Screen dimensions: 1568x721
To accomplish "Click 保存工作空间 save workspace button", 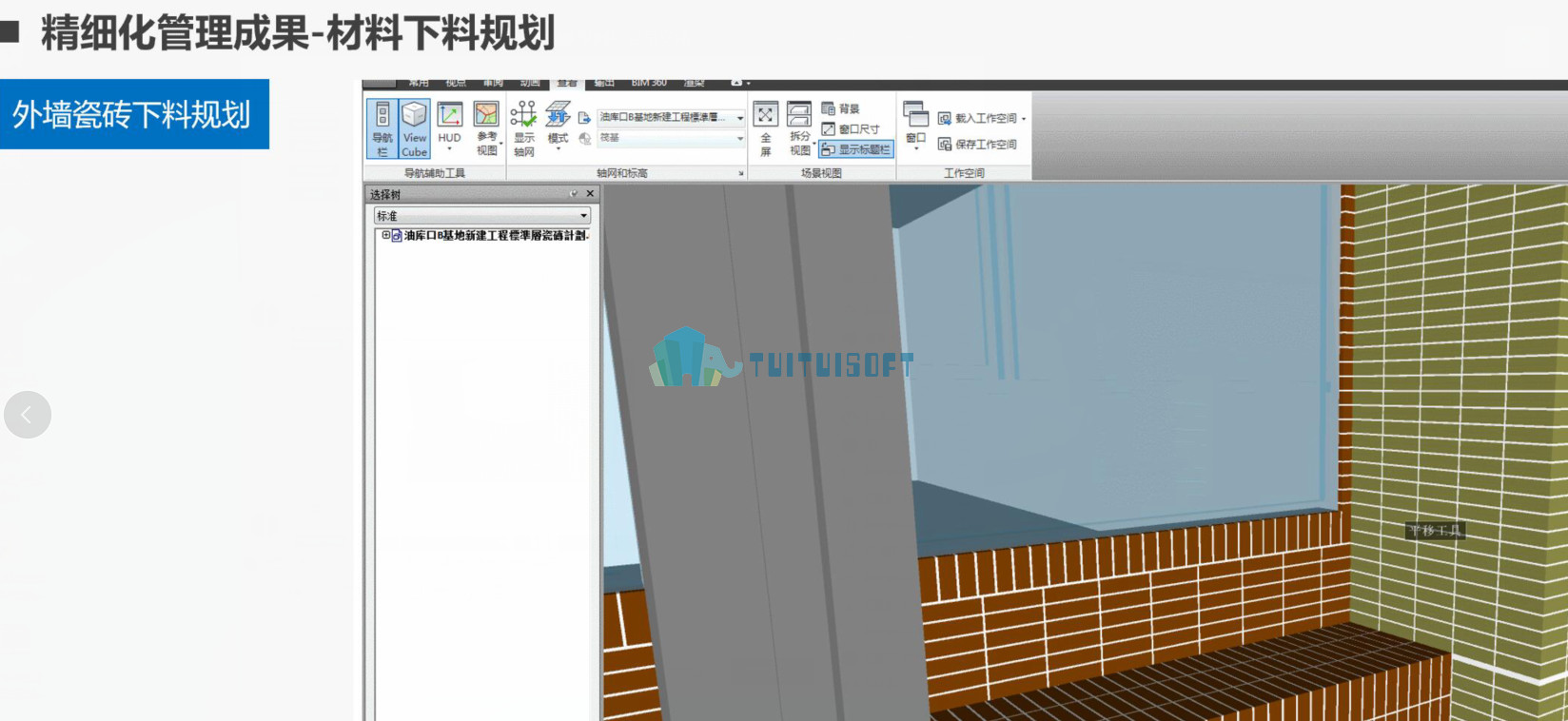I will 977,145.
